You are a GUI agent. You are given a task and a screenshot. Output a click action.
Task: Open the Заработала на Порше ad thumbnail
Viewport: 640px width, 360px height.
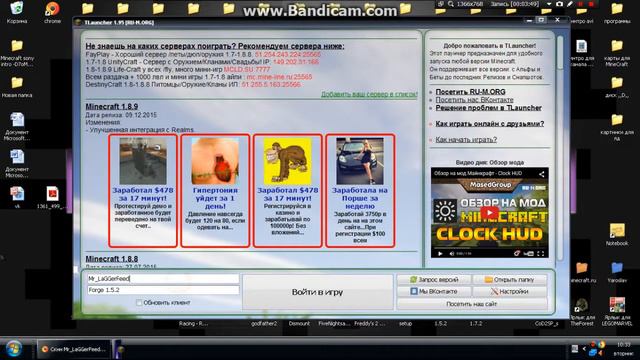[x=360, y=161]
